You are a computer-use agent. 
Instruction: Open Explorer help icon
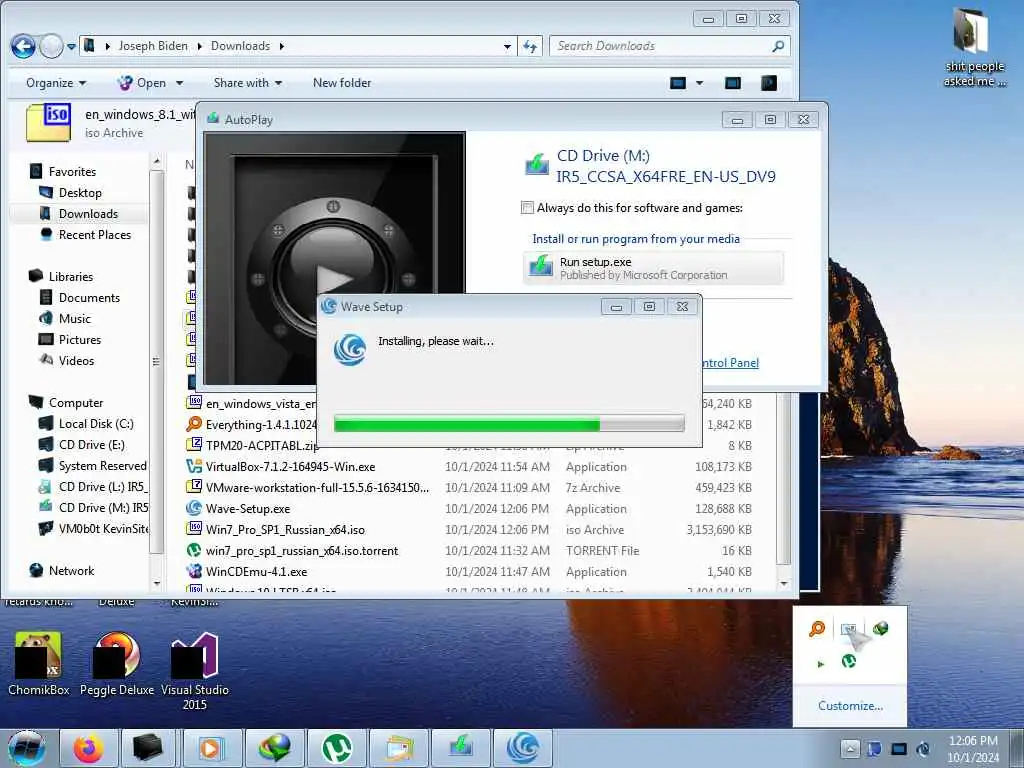(769, 83)
